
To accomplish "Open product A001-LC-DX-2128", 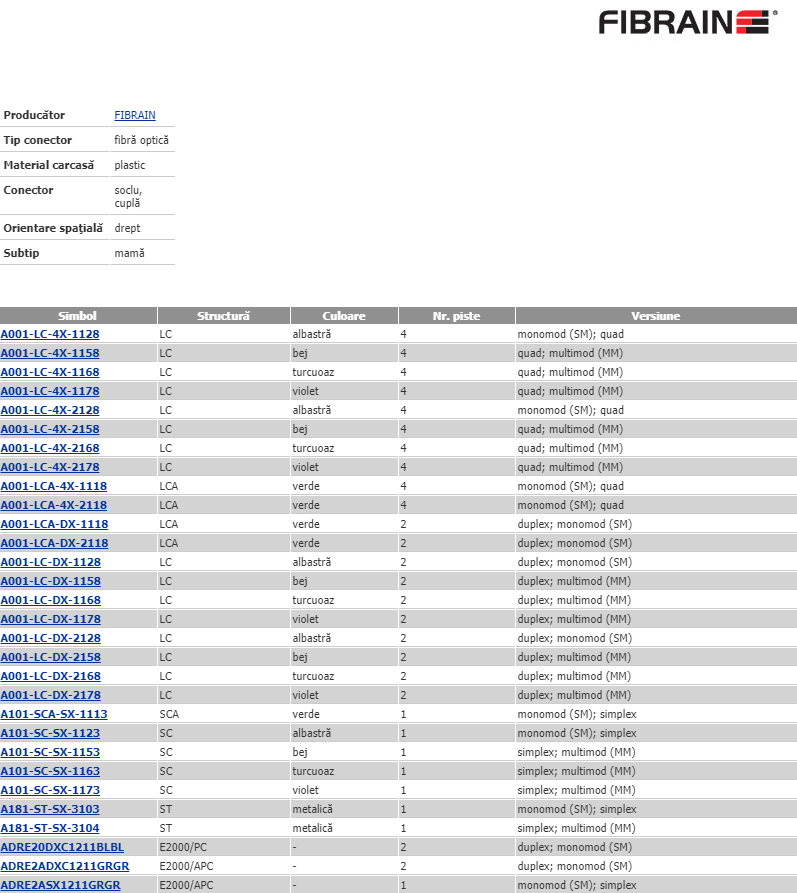I will click(x=51, y=638).
